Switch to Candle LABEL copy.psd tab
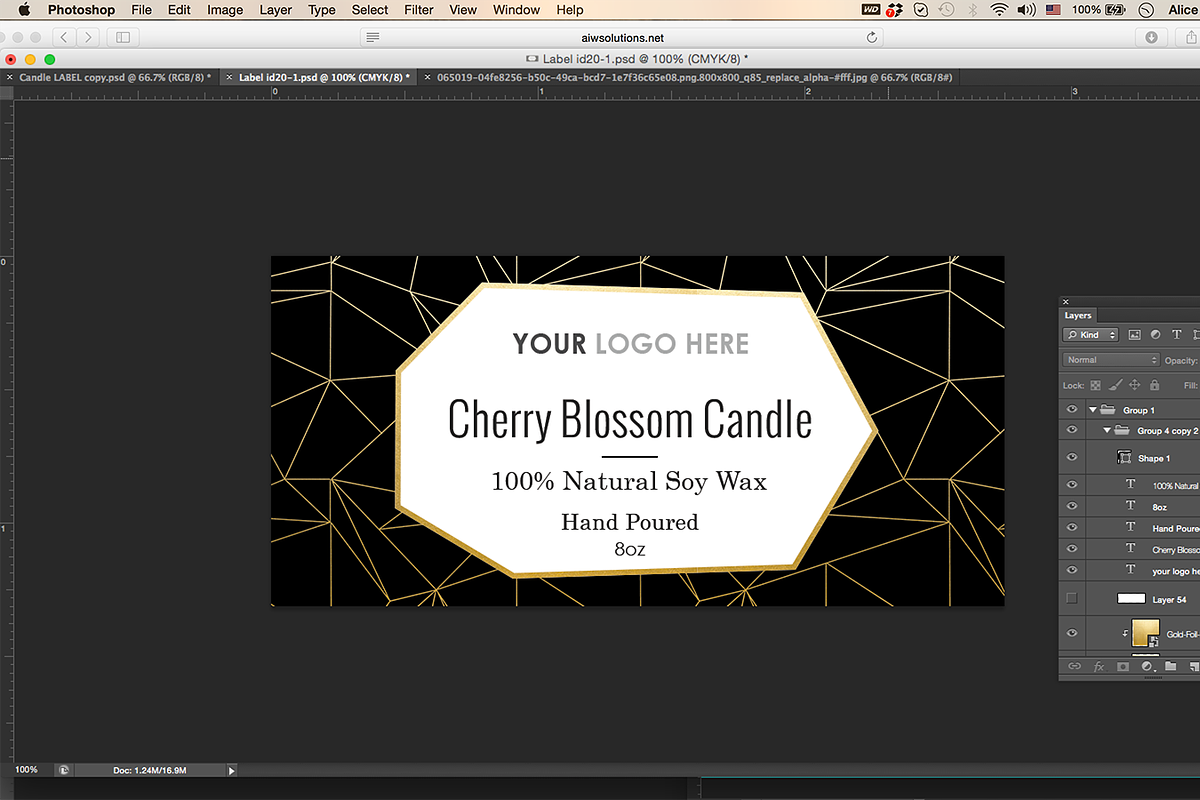Screen dimensions: 1200x800 coord(115,77)
